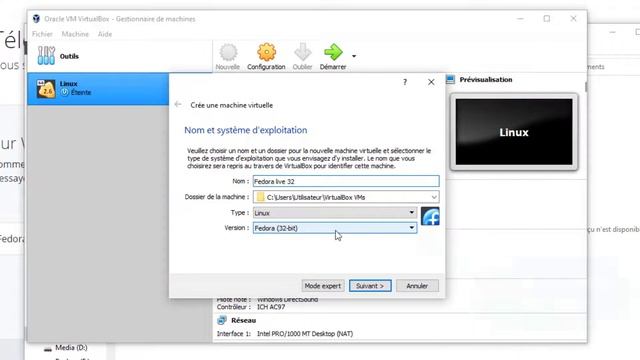
Task: Click the Mode expert button
Action: pos(323,286)
